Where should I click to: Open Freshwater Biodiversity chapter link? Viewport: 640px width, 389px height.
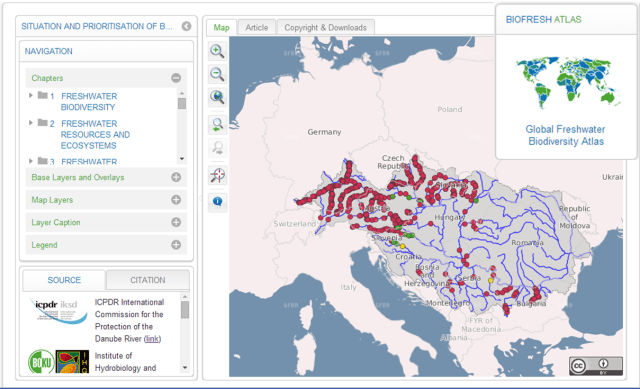pos(89,102)
